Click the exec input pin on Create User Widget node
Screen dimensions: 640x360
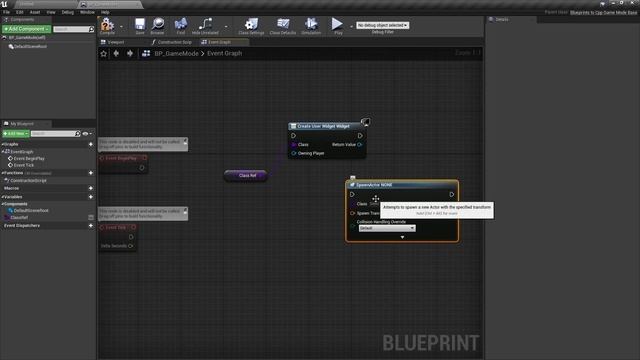293,136
